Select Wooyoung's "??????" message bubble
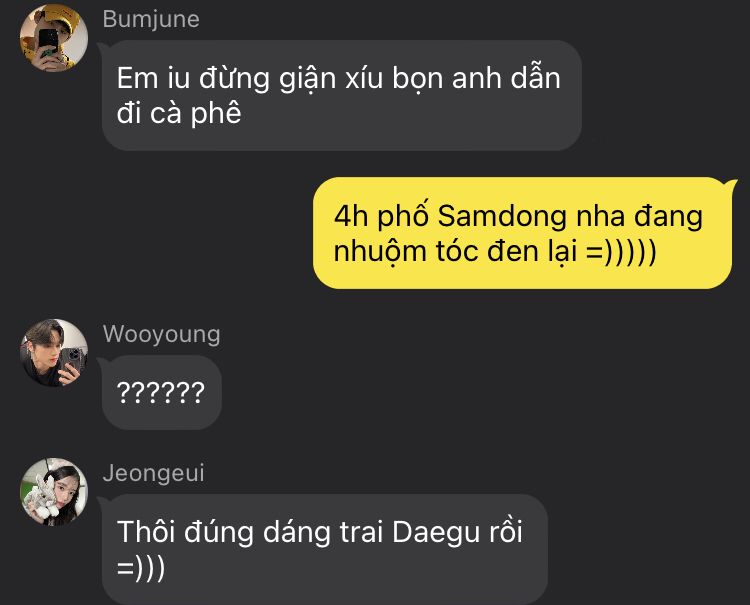The width and height of the screenshot is (750, 605). point(161,392)
